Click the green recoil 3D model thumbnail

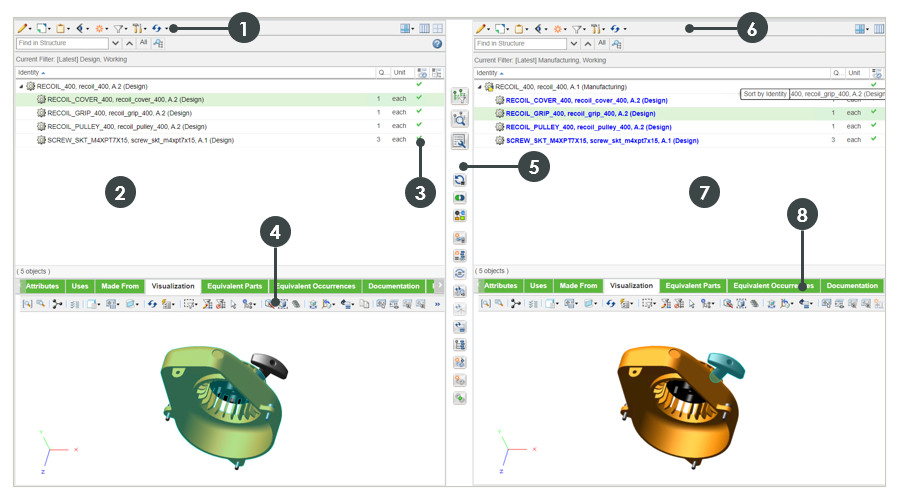(x=225, y=407)
